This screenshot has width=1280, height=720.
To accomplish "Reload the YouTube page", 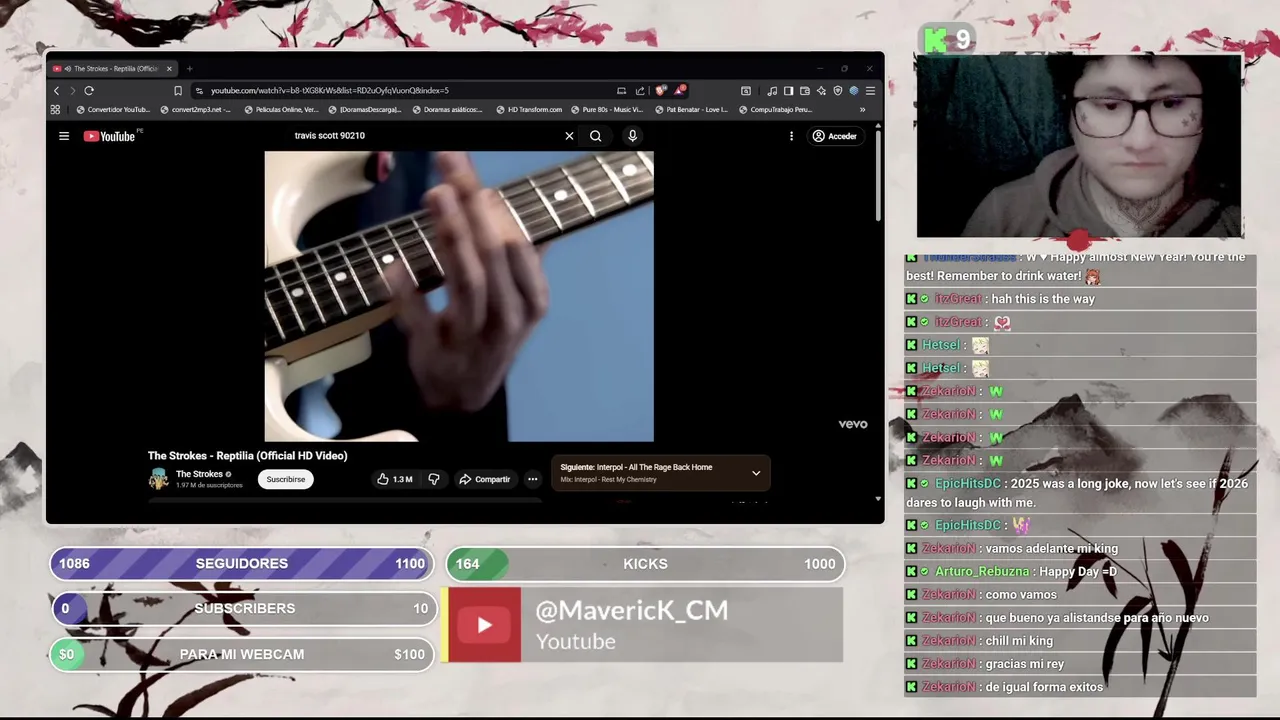I will tap(89, 91).
